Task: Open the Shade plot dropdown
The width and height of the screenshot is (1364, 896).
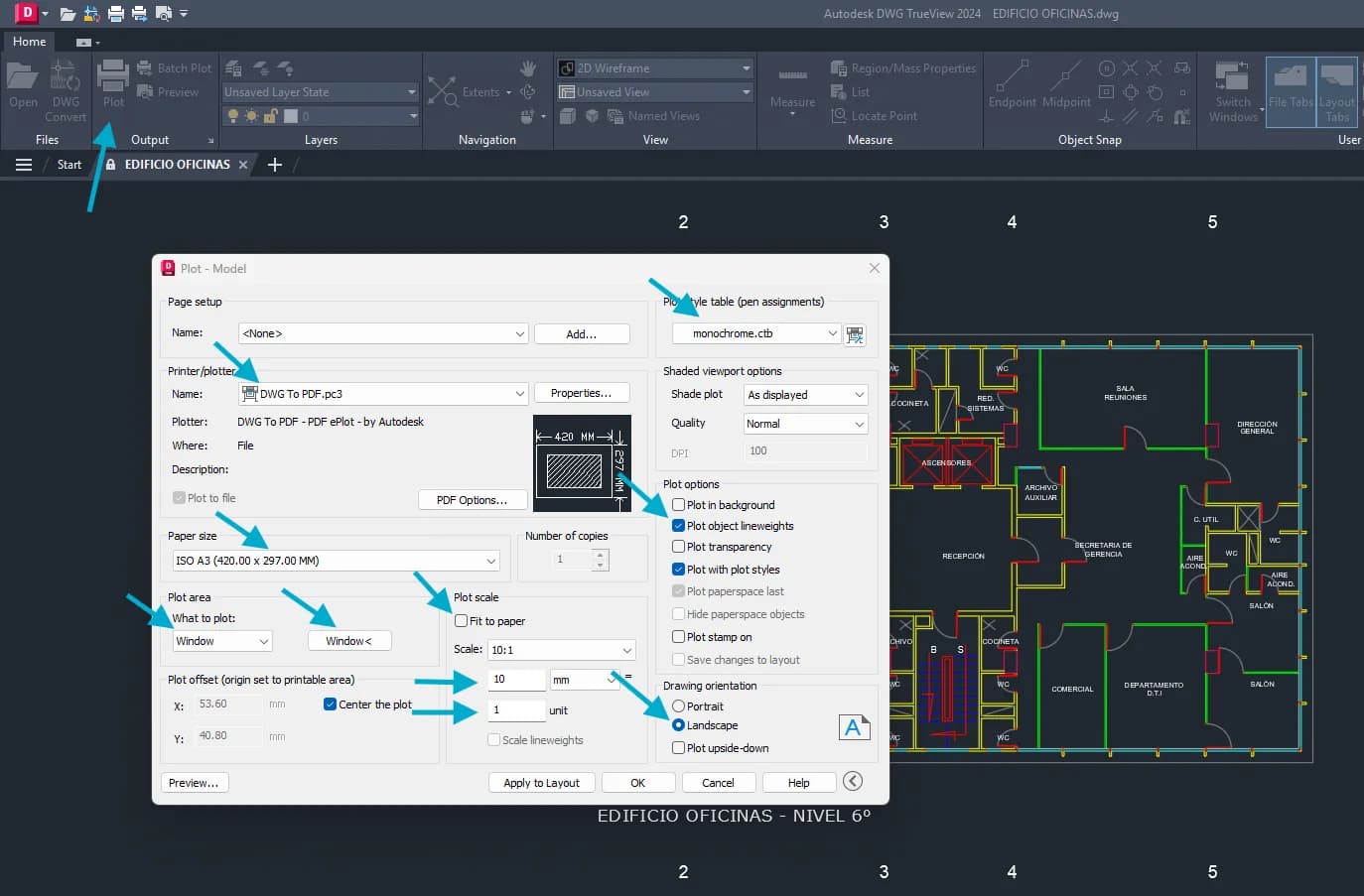Action: coord(806,395)
